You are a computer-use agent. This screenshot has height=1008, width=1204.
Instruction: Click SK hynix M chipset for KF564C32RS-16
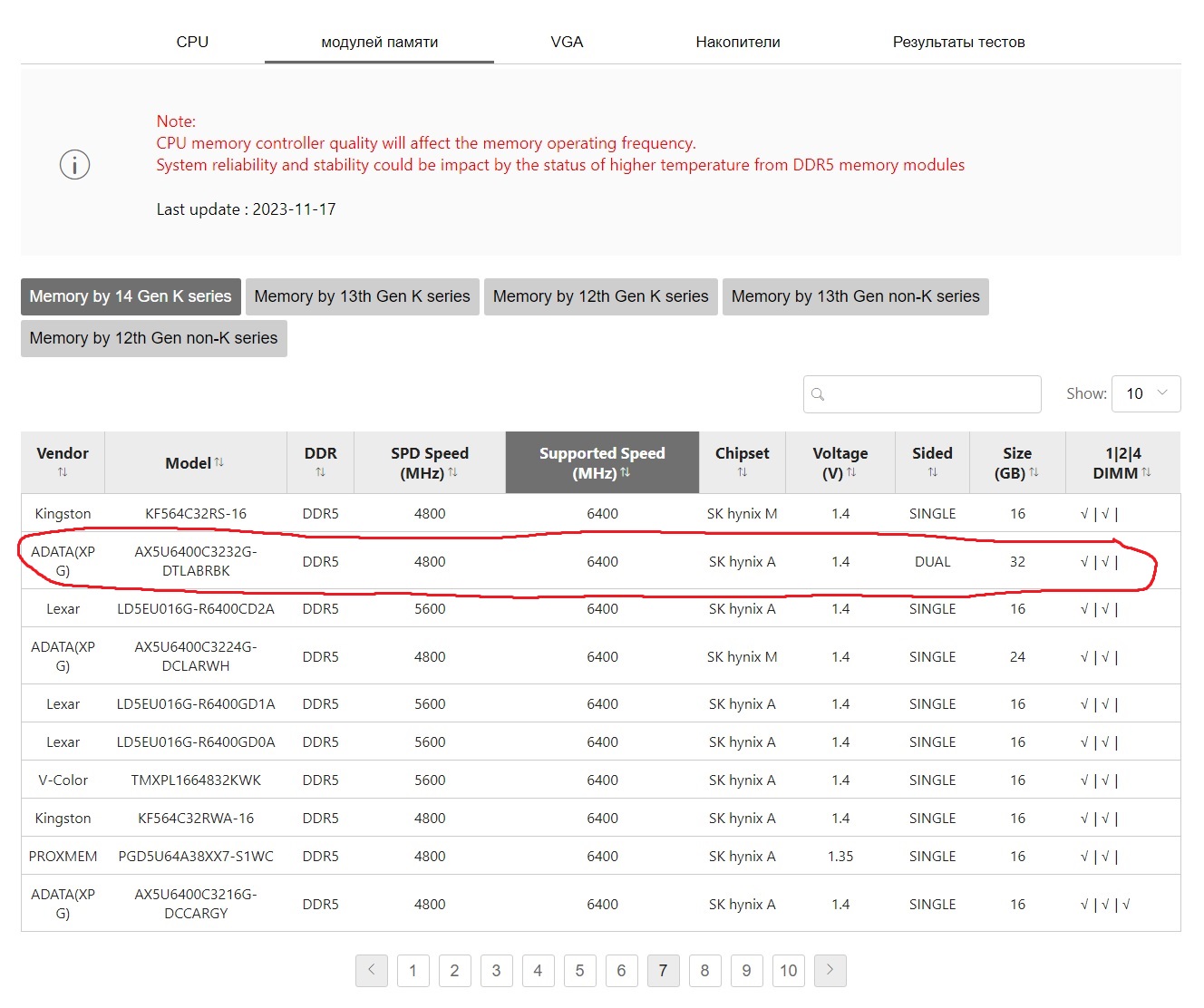coord(742,513)
